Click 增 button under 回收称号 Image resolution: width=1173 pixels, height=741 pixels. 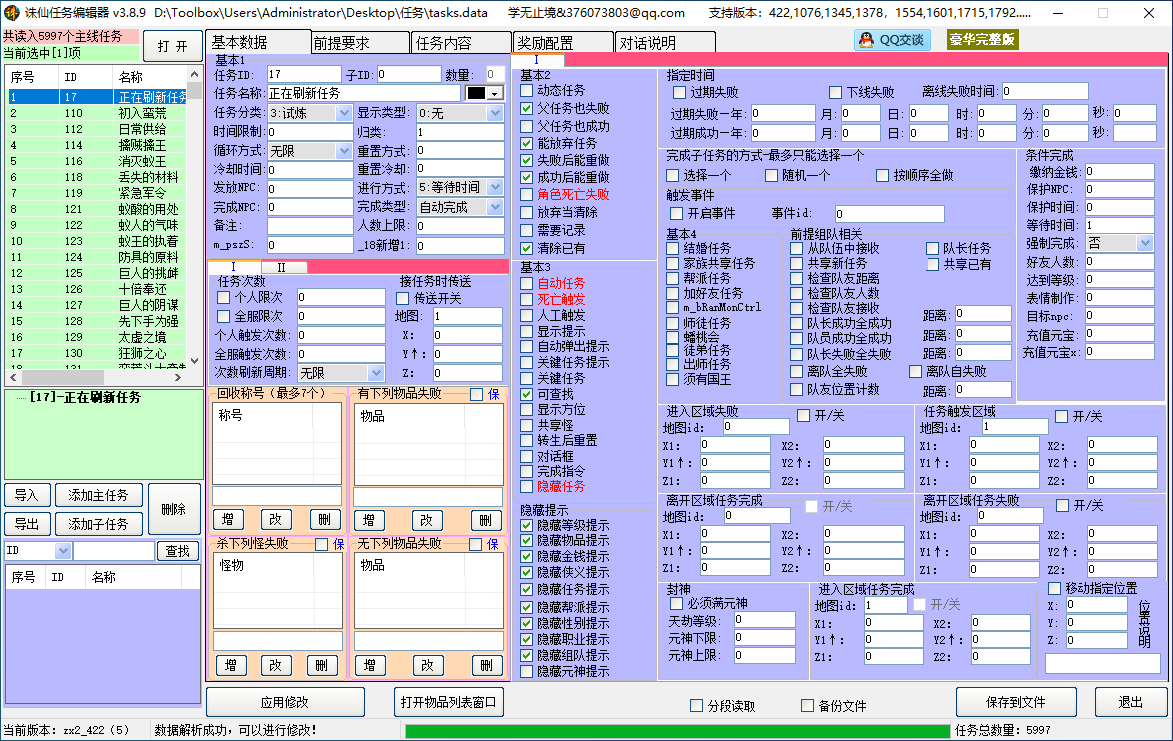(227, 519)
